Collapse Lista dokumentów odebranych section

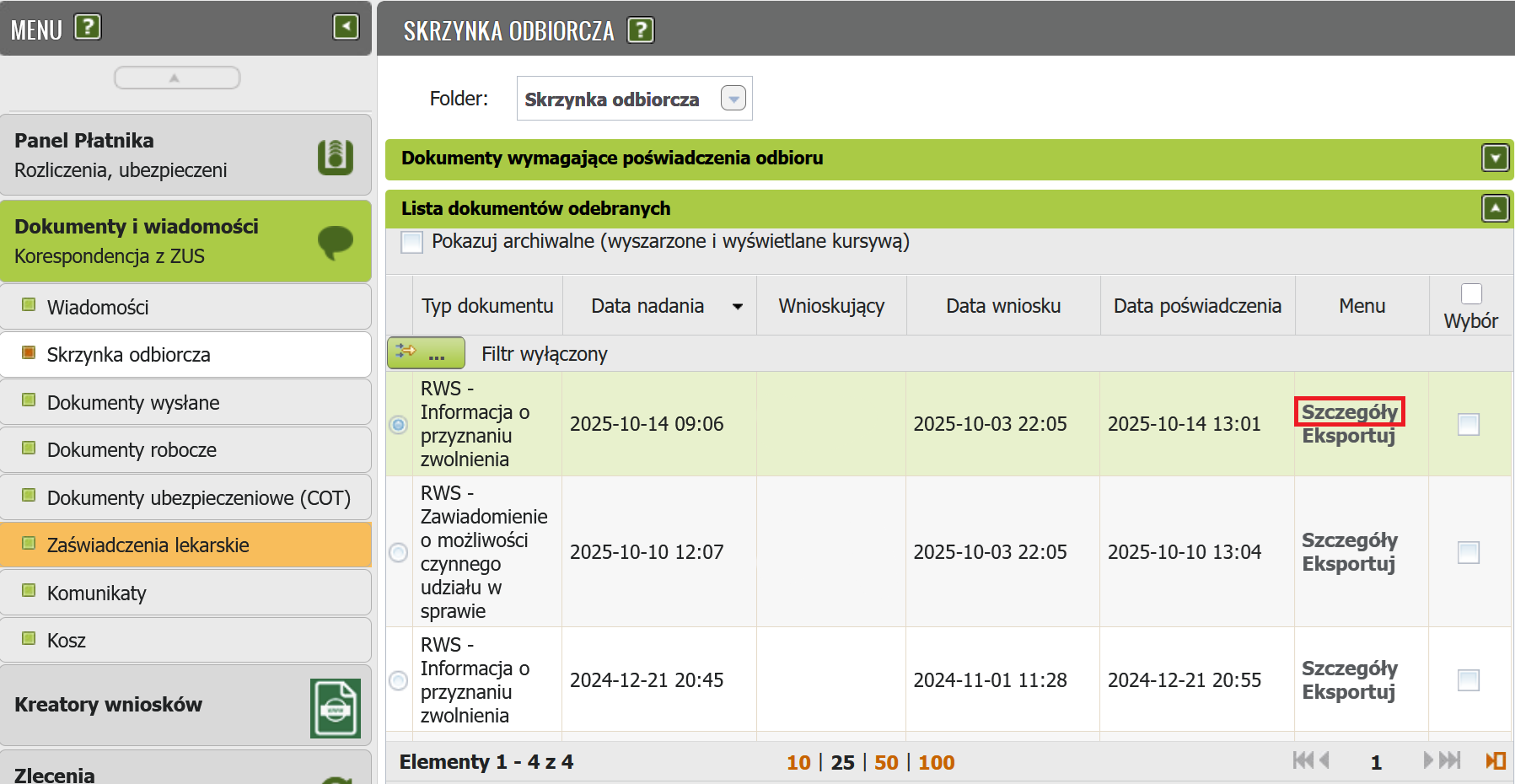(x=1495, y=208)
